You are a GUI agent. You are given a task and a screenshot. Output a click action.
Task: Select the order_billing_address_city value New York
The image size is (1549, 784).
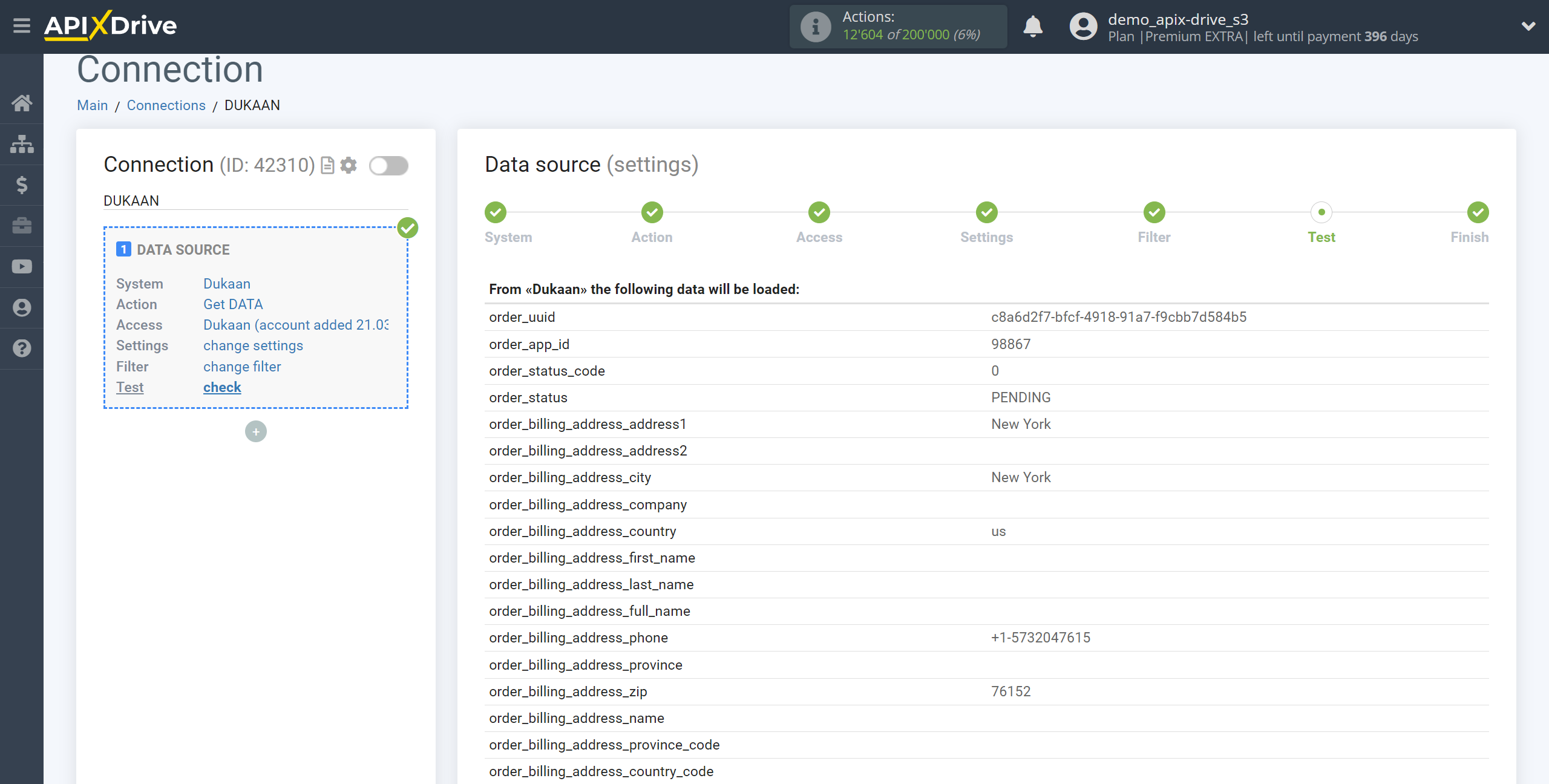1021,477
